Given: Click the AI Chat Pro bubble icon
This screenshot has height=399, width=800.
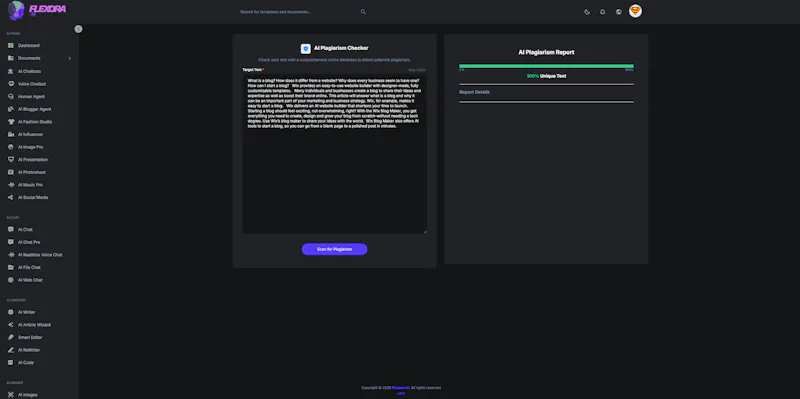Looking at the screenshot, I should (11, 242).
